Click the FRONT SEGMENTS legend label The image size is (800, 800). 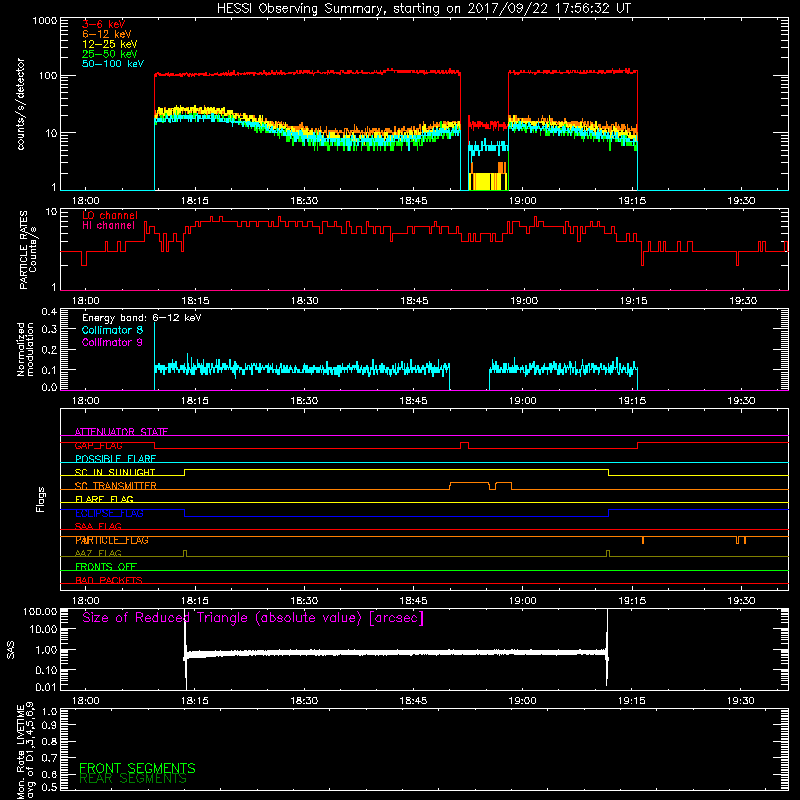pyautogui.click(x=137, y=768)
